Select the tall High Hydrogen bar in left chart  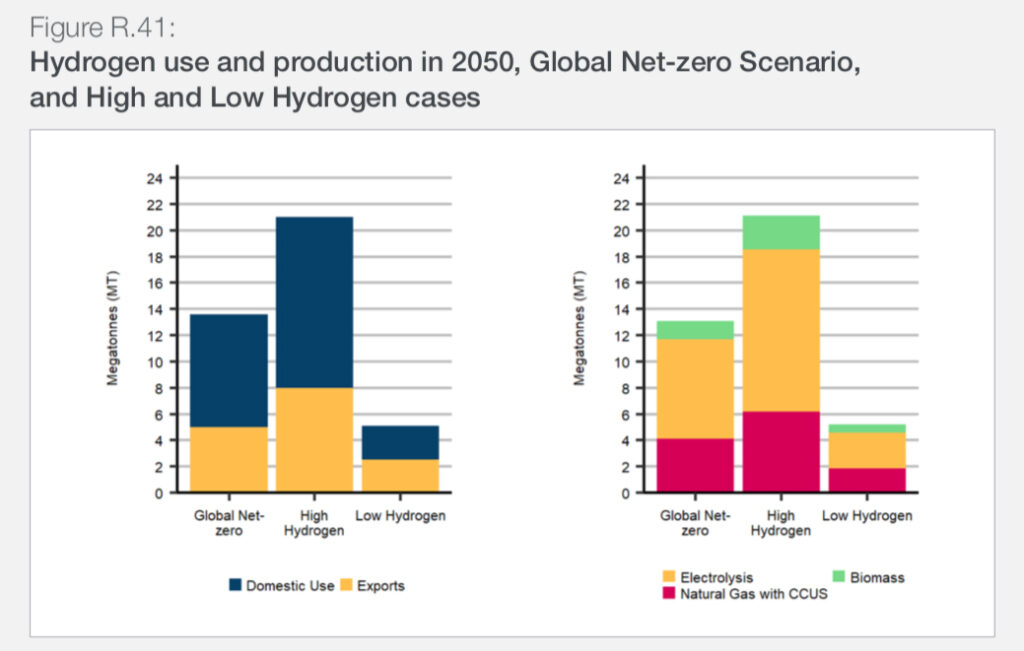click(x=315, y=300)
